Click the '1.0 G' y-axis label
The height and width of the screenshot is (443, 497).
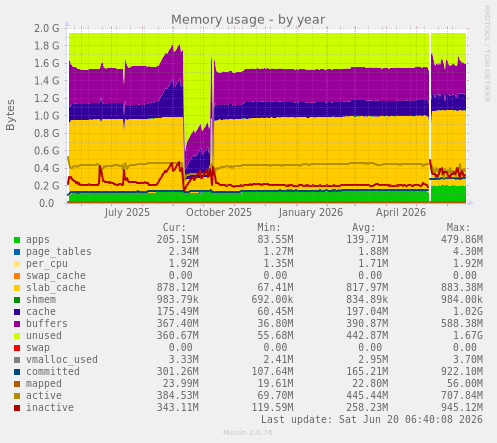click(x=47, y=116)
